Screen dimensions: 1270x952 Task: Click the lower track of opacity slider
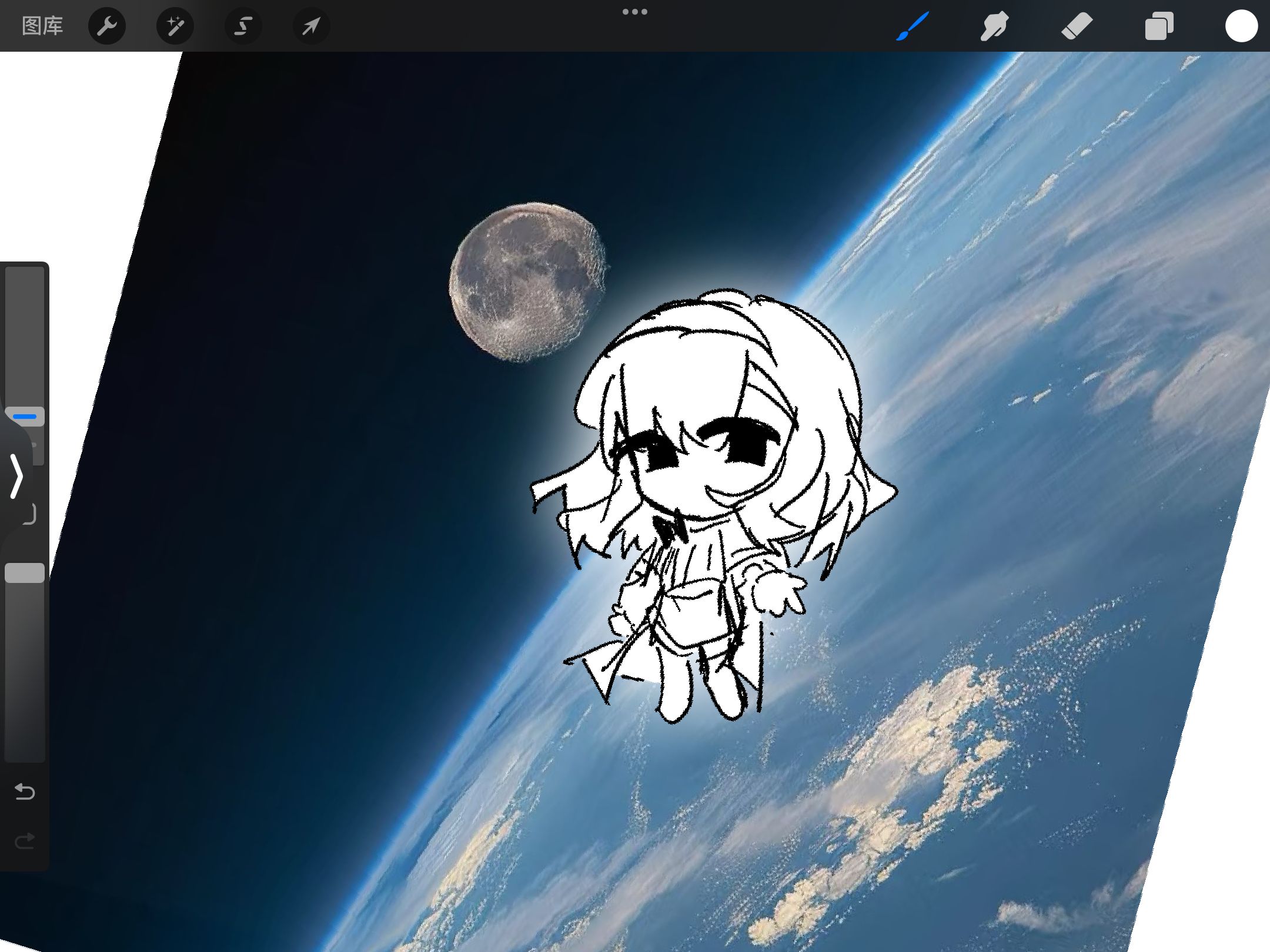[25, 676]
